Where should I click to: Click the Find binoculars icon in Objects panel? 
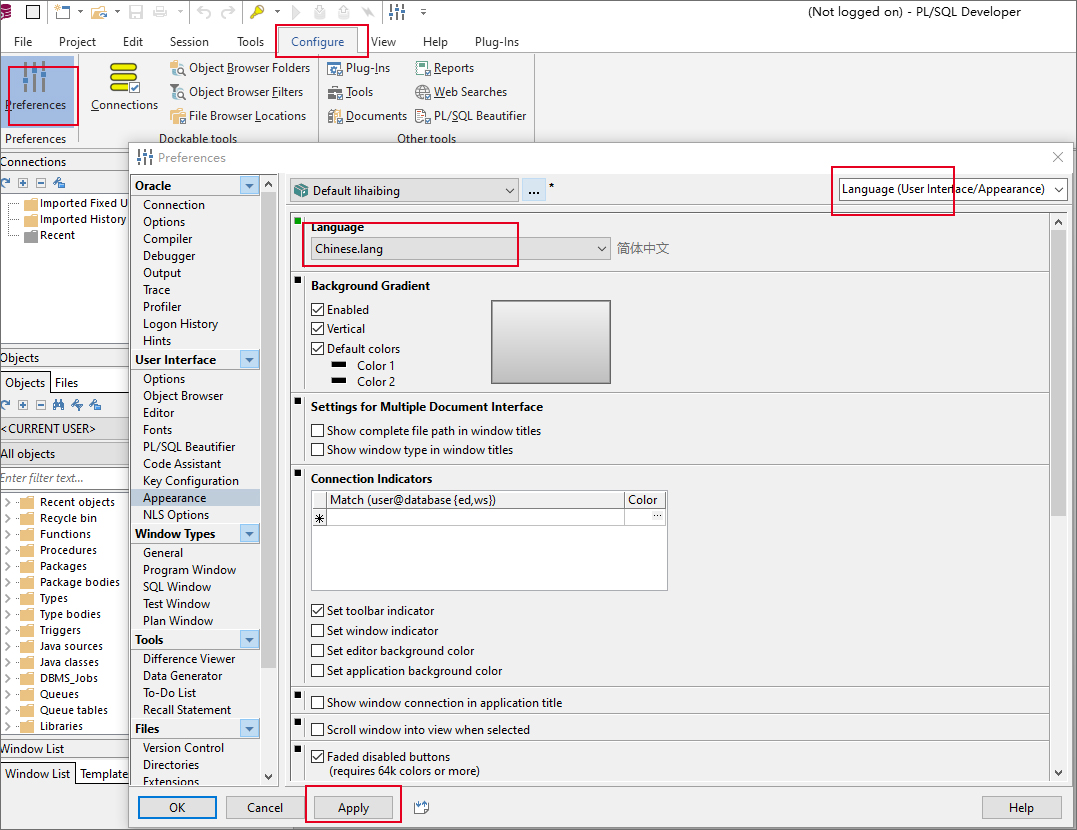pyautogui.click(x=58, y=405)
